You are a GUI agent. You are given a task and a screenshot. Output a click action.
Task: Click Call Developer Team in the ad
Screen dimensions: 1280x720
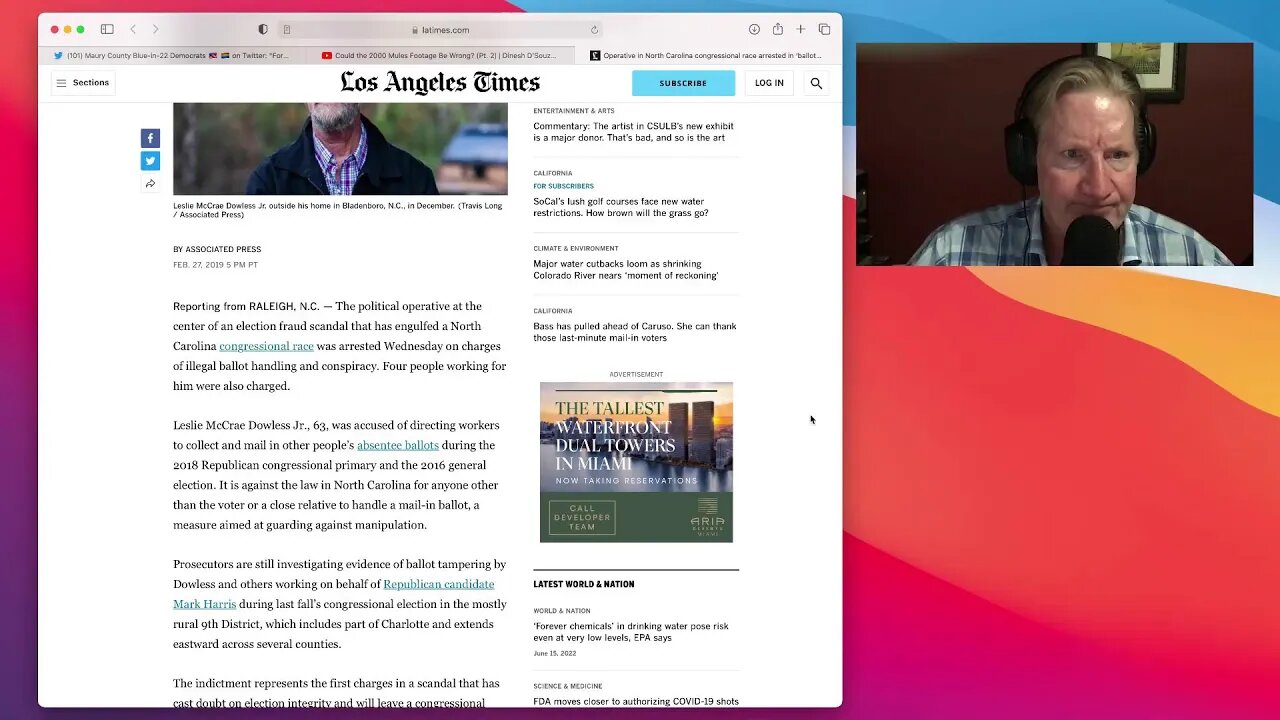point(582,518)
